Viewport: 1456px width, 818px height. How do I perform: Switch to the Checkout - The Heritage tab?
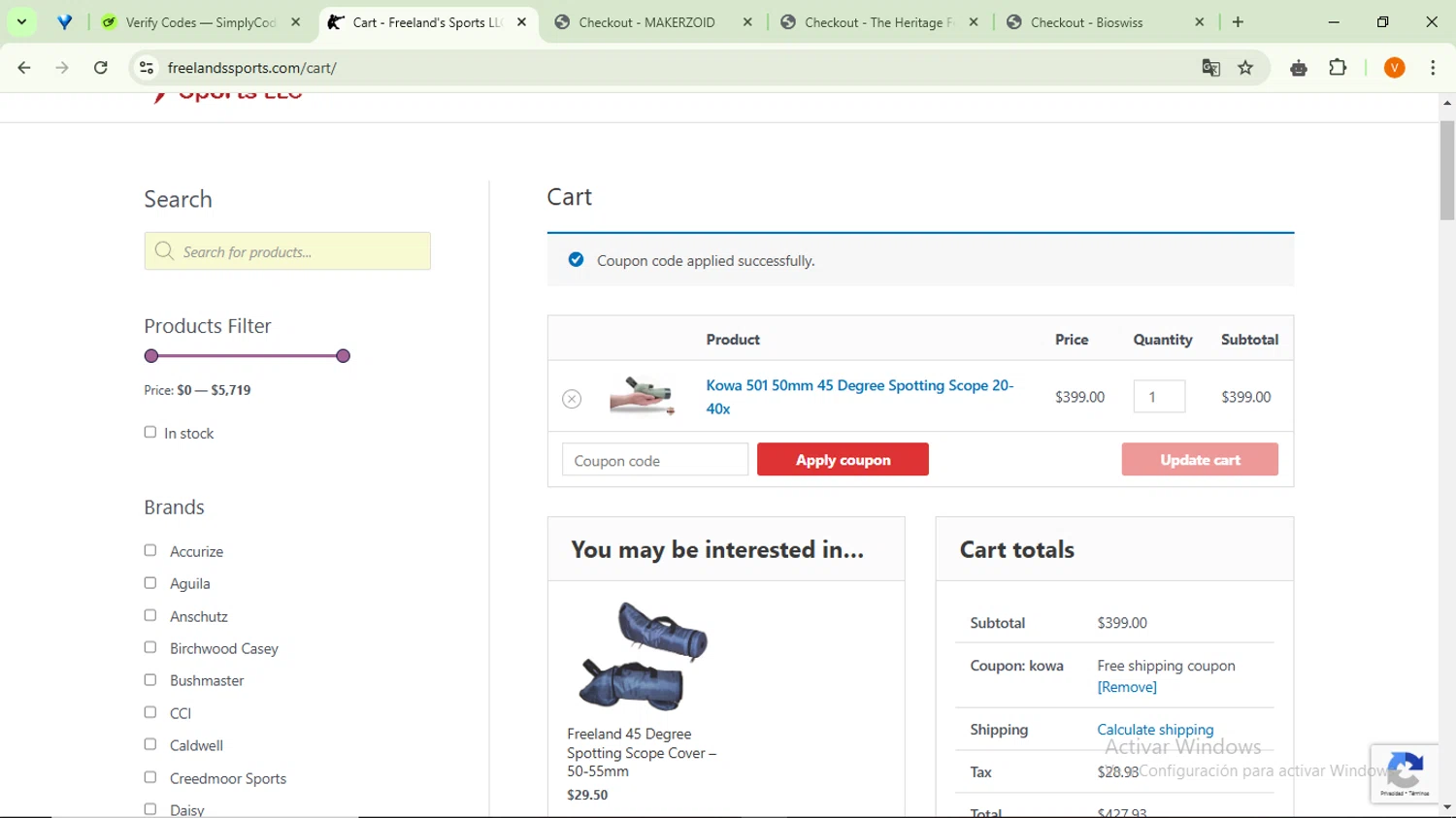(878, 22)
